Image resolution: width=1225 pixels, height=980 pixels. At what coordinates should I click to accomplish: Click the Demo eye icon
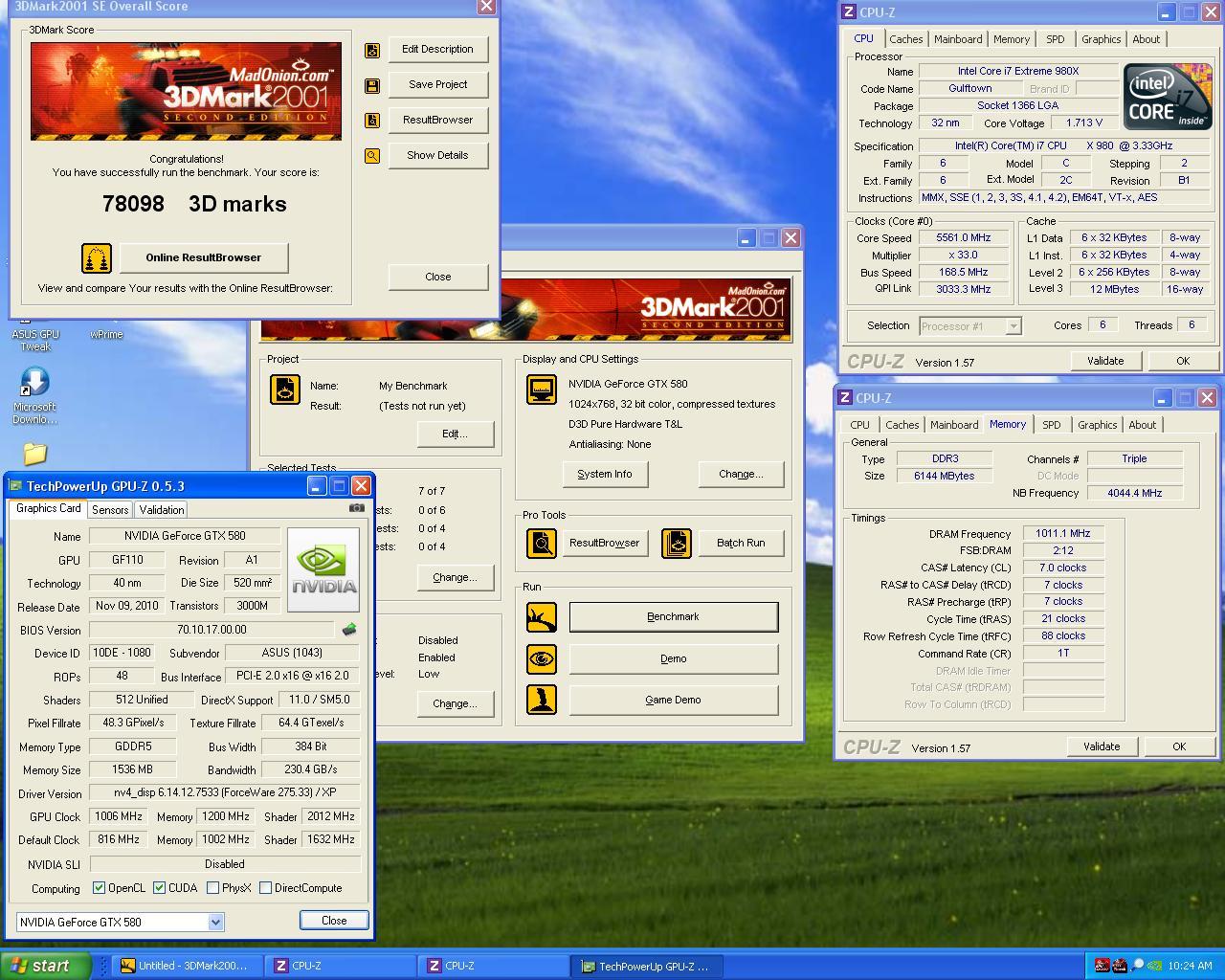(542, 658)
